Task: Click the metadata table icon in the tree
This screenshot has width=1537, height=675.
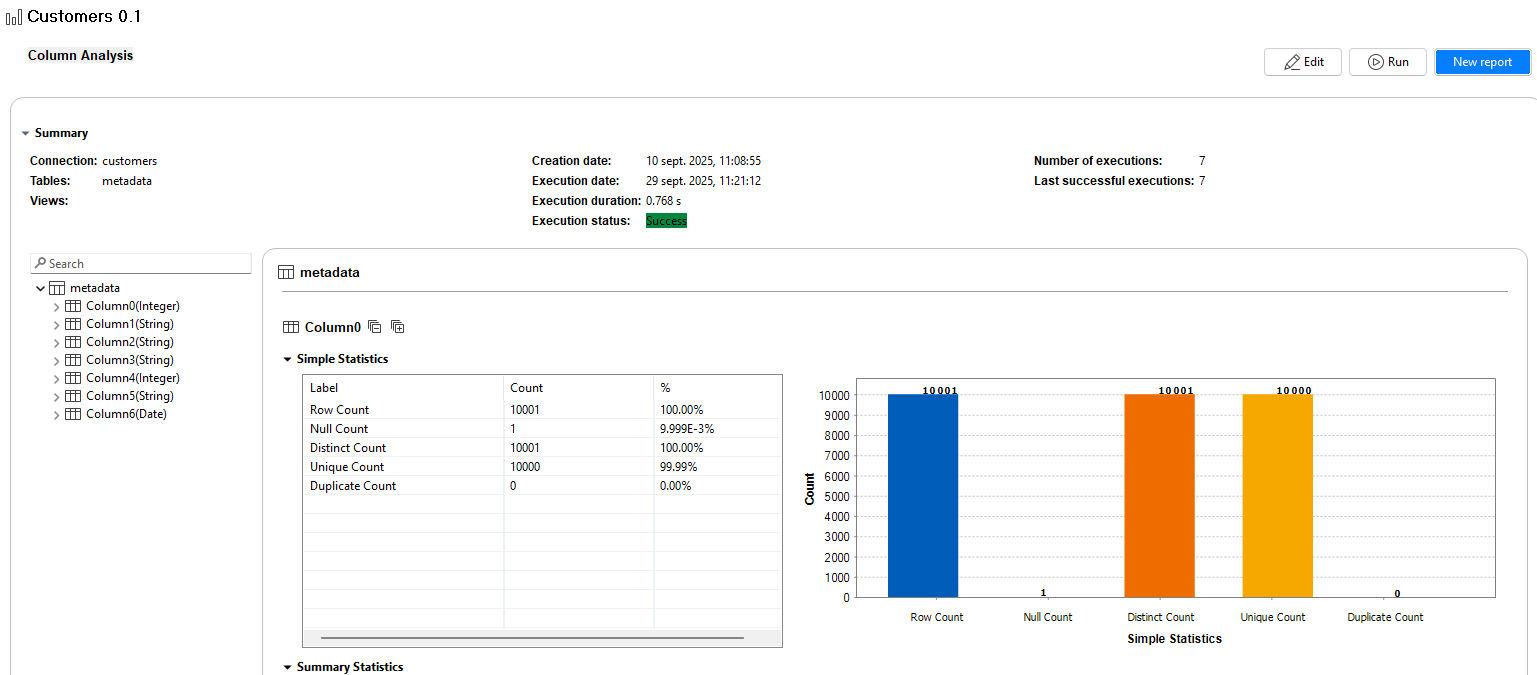Action: pyautogui.click(x=57, y=287)
